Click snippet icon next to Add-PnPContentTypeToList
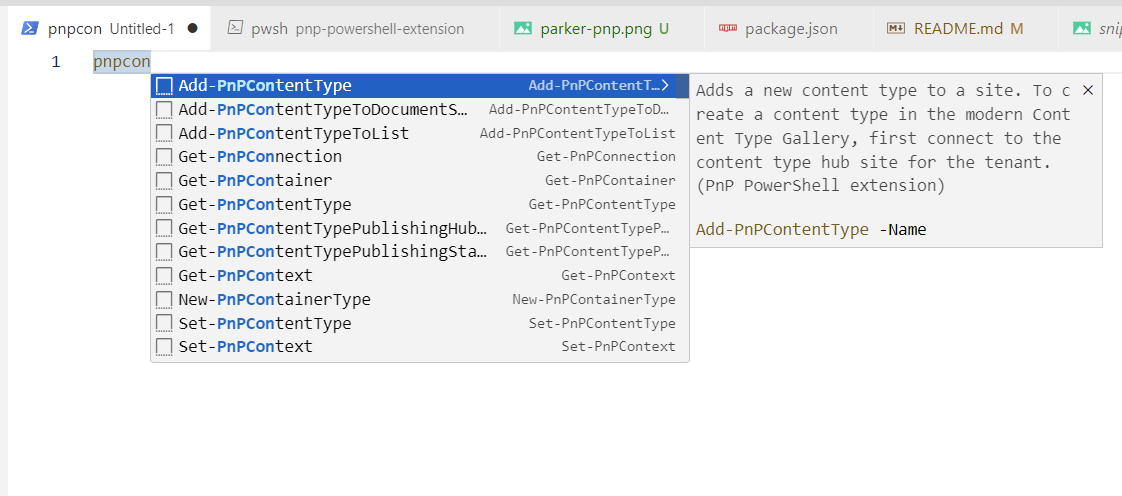Screen dimensions: 1122x496 point(164,133)
